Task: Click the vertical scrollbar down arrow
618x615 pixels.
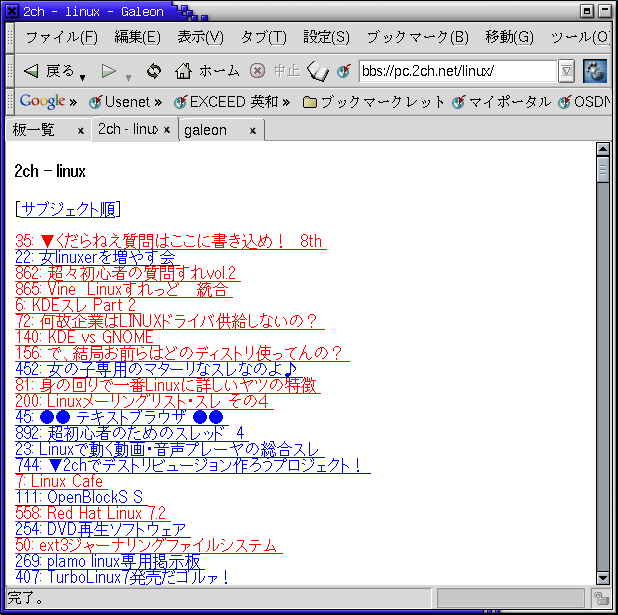Action: pos(603,577)
